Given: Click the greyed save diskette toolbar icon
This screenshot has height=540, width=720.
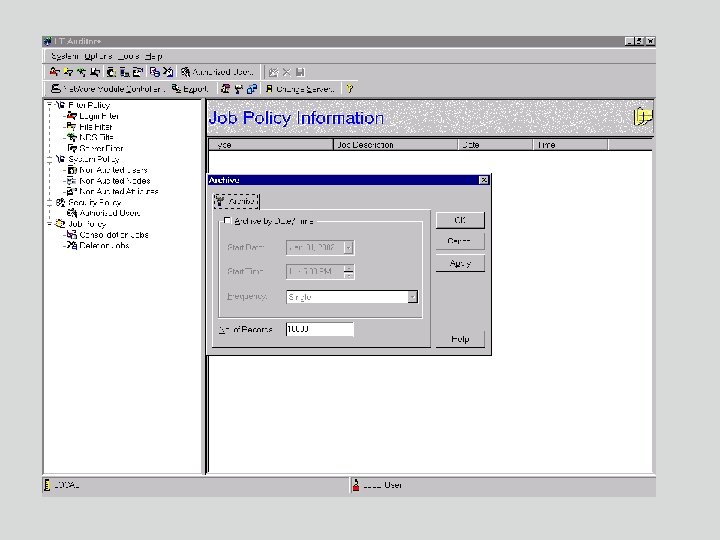Looking at the screenshot, I should click(x=300, y=72).
